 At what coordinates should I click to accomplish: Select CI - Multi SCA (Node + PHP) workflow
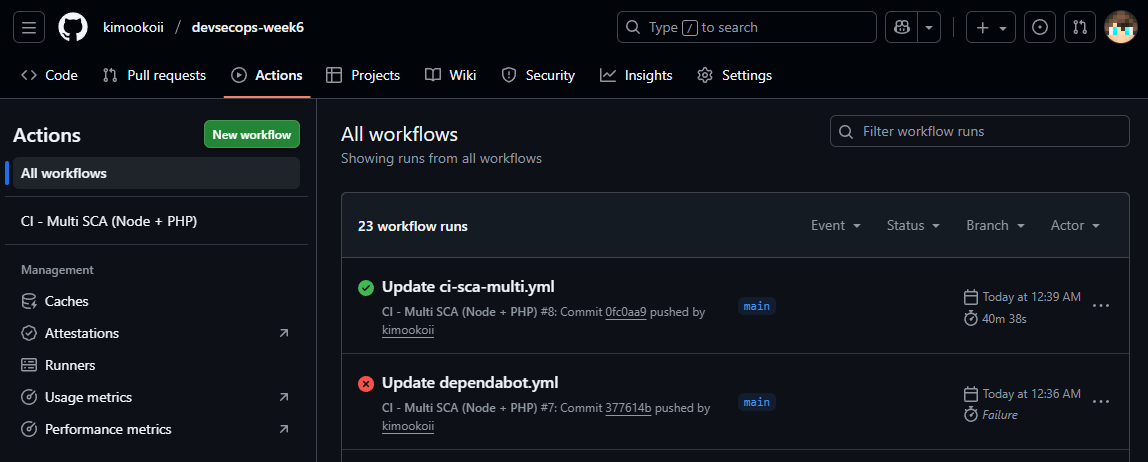pos(109,221)
